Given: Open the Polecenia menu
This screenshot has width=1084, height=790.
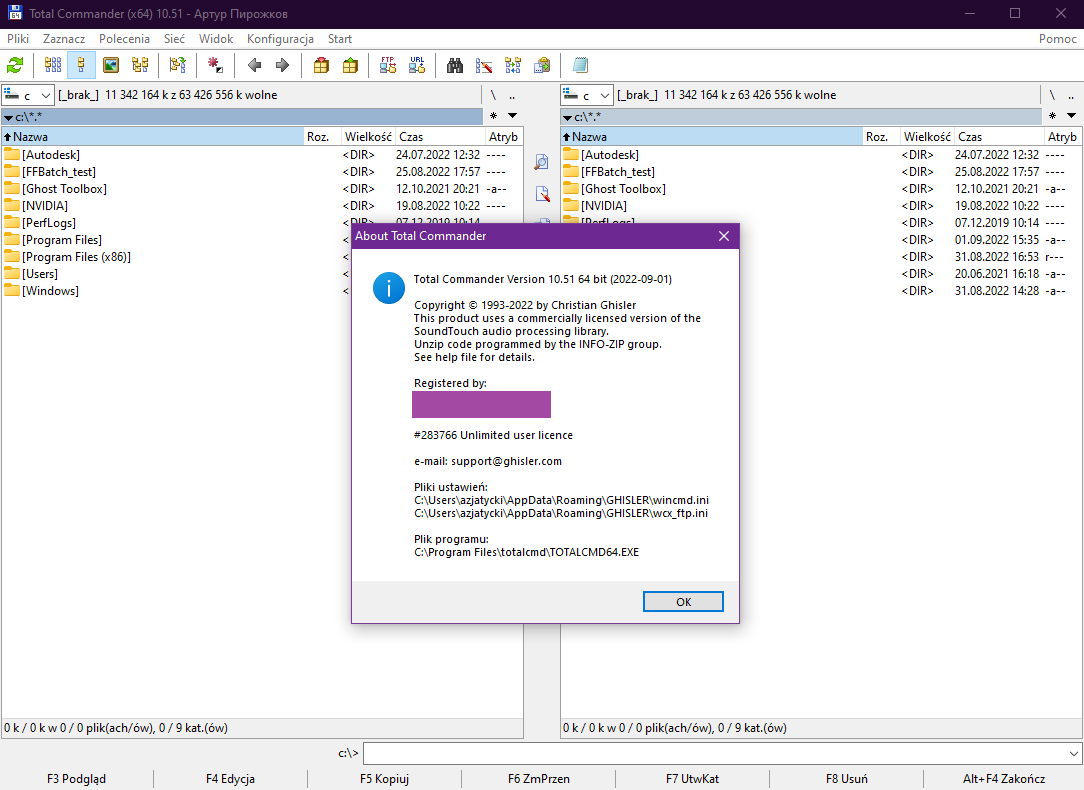Looking at the screenshot, I should click(x=124, y=39).
